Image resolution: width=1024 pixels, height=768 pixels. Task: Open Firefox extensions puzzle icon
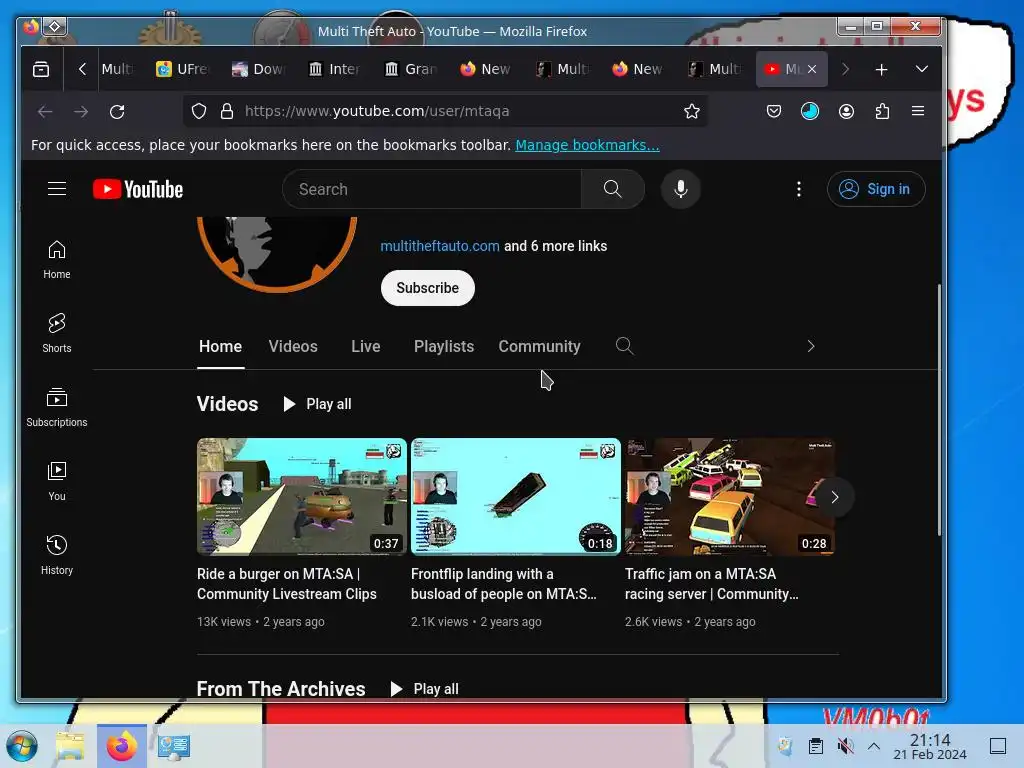click(x=882, y=112)
